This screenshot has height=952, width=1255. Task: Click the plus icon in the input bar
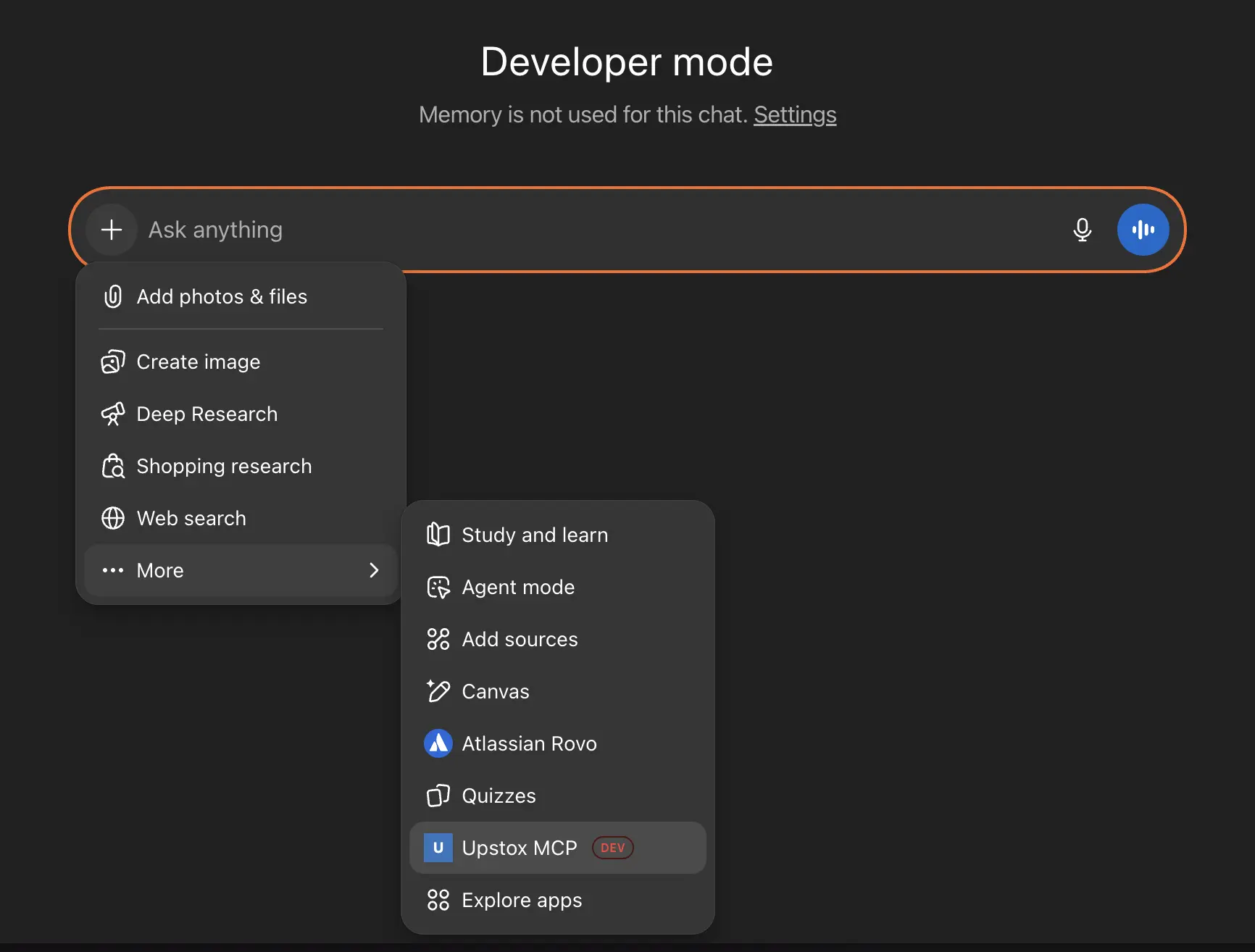pos(111,230)
